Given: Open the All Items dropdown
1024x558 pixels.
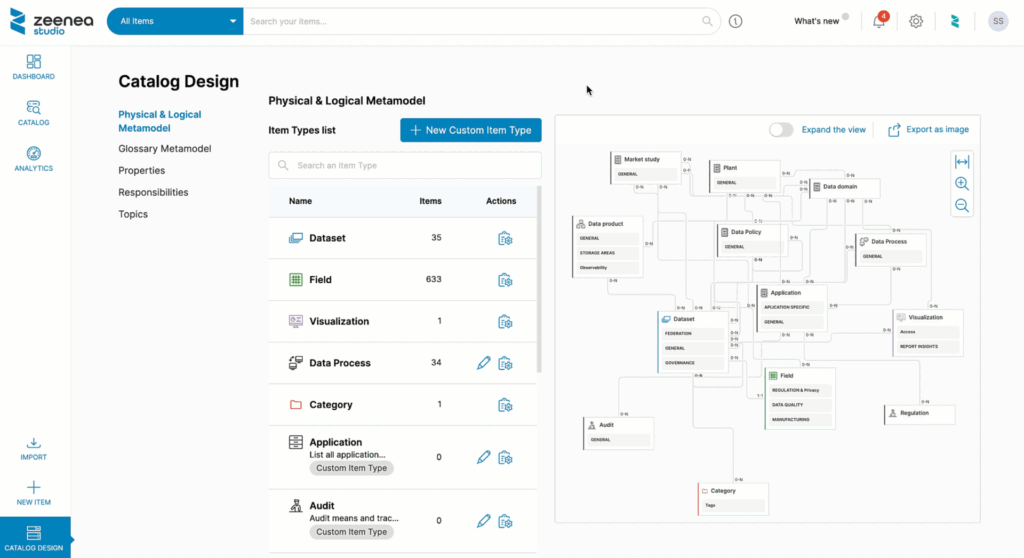Looking at the screenshot, I should [175, 21].
